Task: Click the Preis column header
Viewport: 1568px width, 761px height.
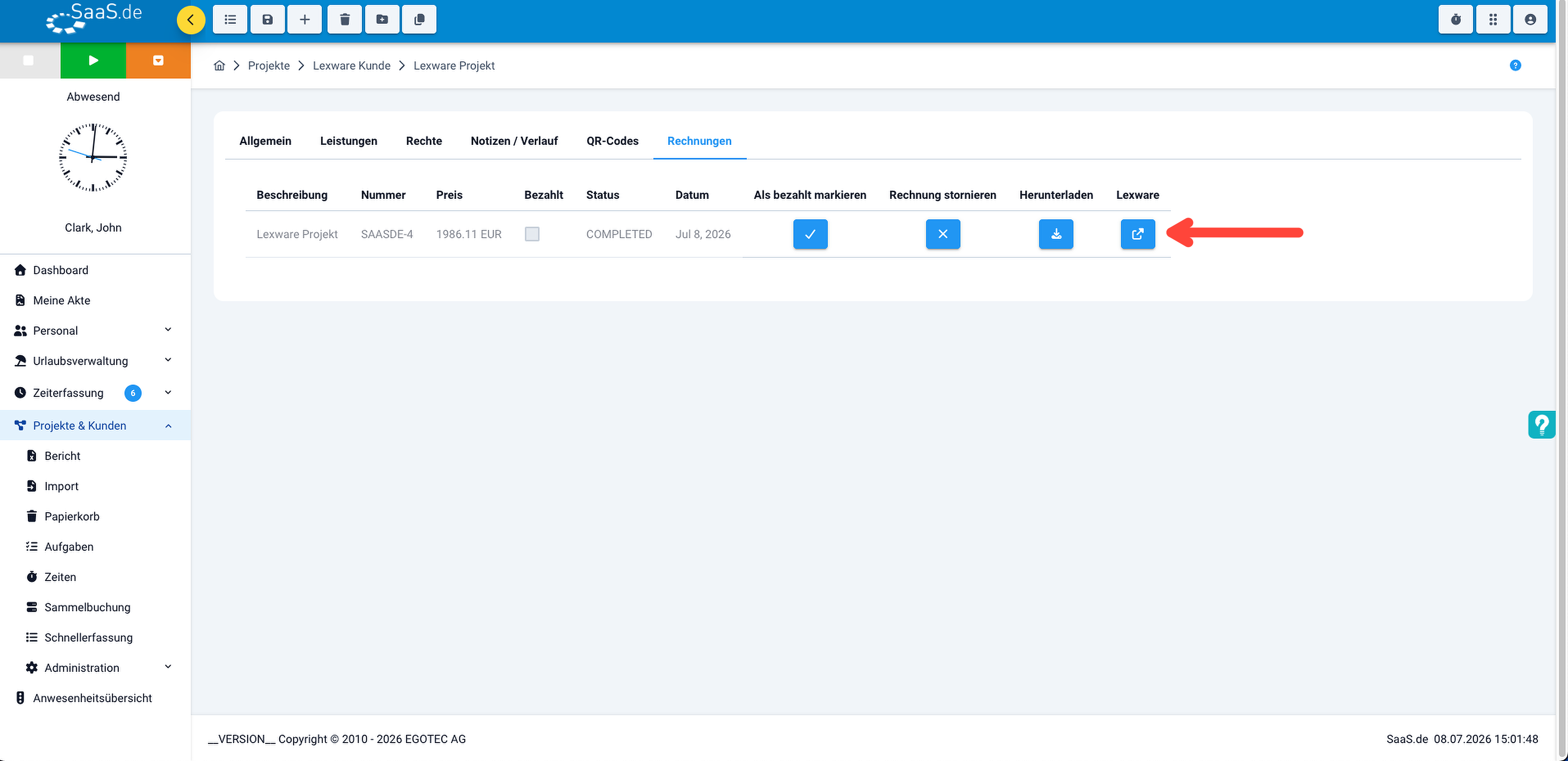Action: (x=449, y=195)
